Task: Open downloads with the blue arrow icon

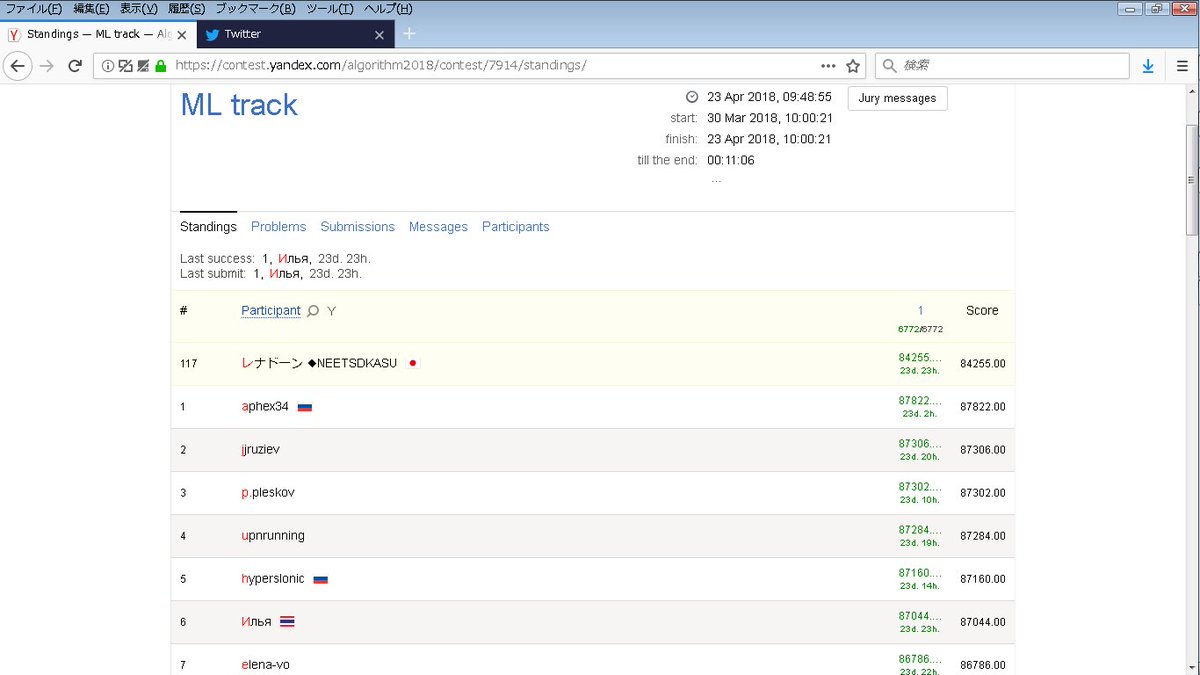Action: point(1148,66)
